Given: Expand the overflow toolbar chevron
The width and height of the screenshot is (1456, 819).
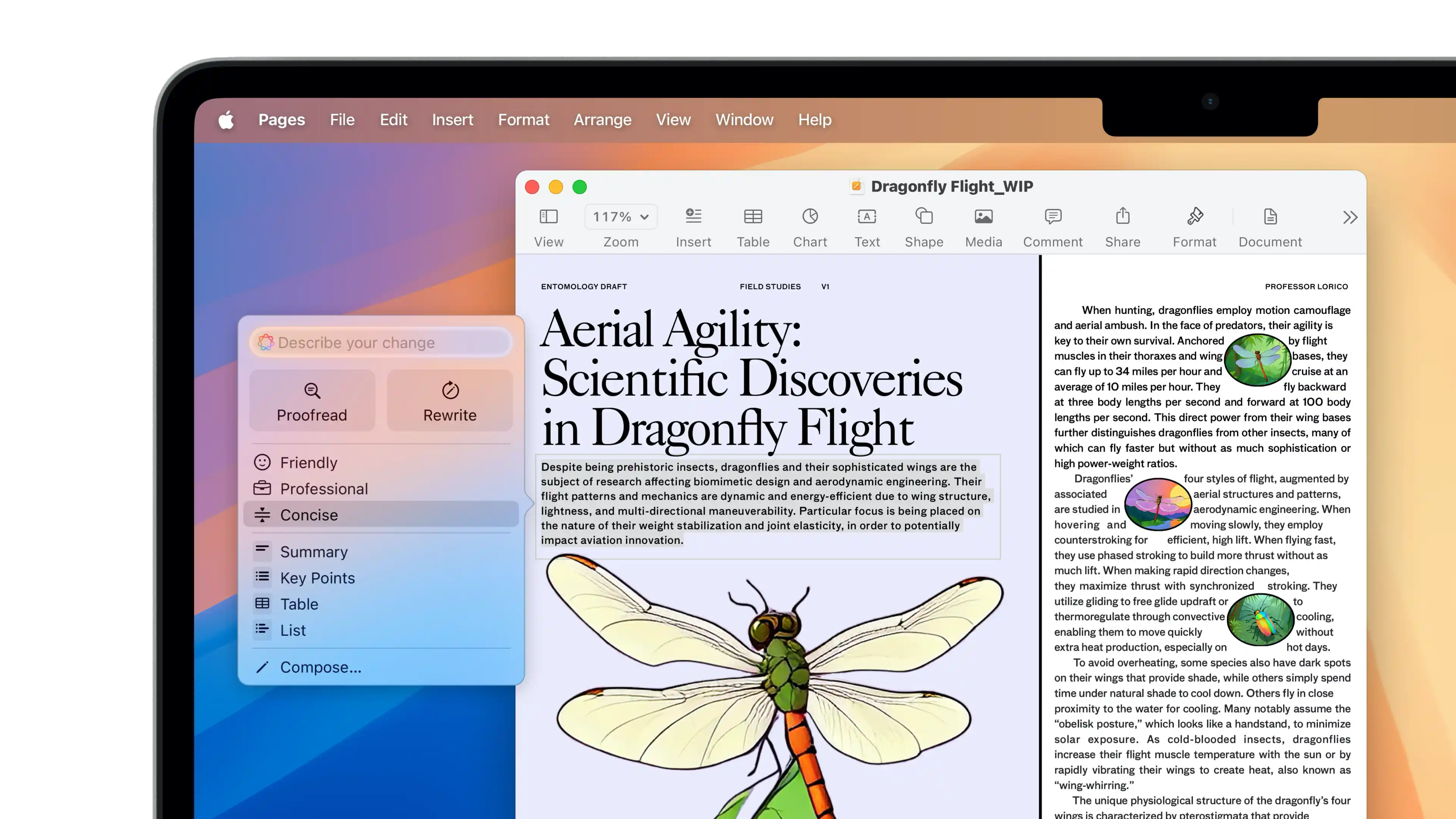Looking at the screenshot, I should click(x=1350, y=217).
